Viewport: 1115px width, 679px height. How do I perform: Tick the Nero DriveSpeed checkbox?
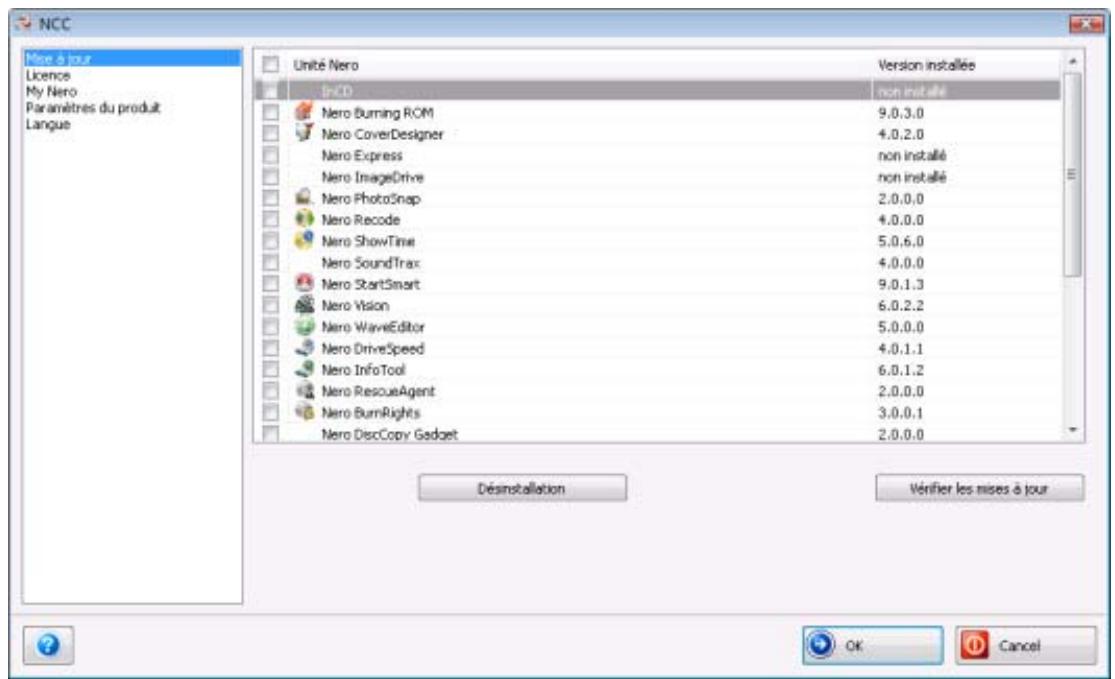click(x=270, y=348)
